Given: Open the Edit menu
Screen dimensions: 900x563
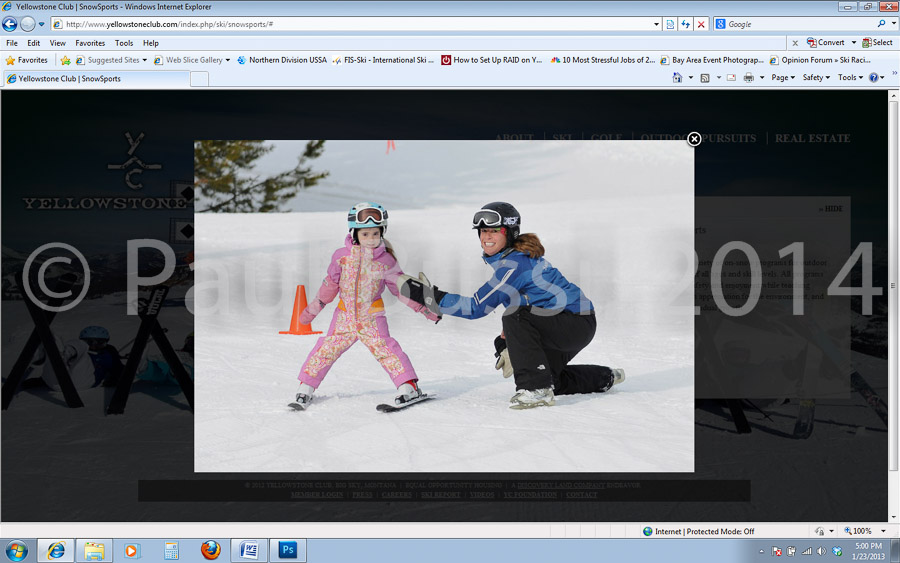Looking at the screenshot, I should 33,43.
